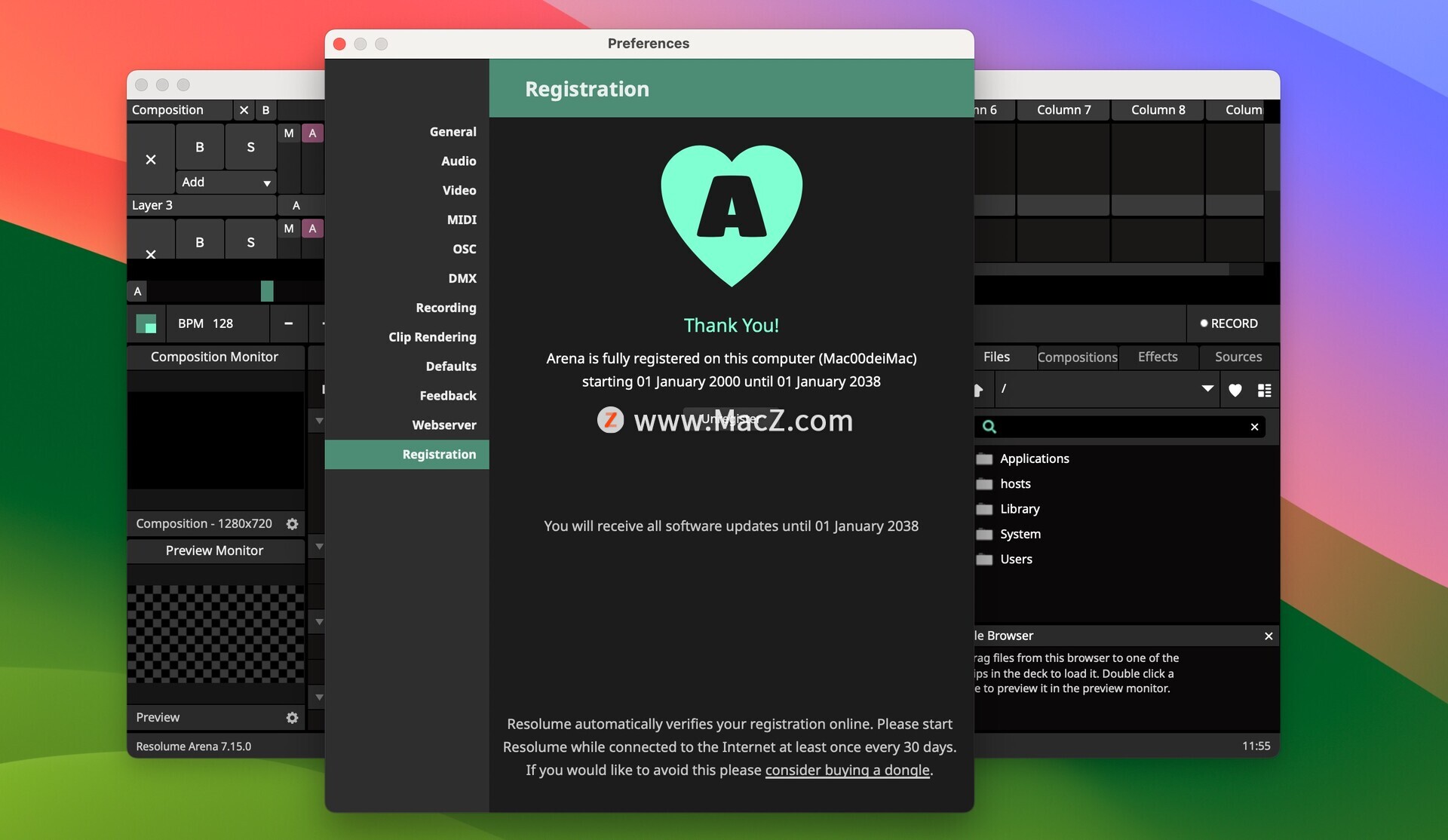Follow the 'consider buying a dongle' link

(x=847, y=770)
